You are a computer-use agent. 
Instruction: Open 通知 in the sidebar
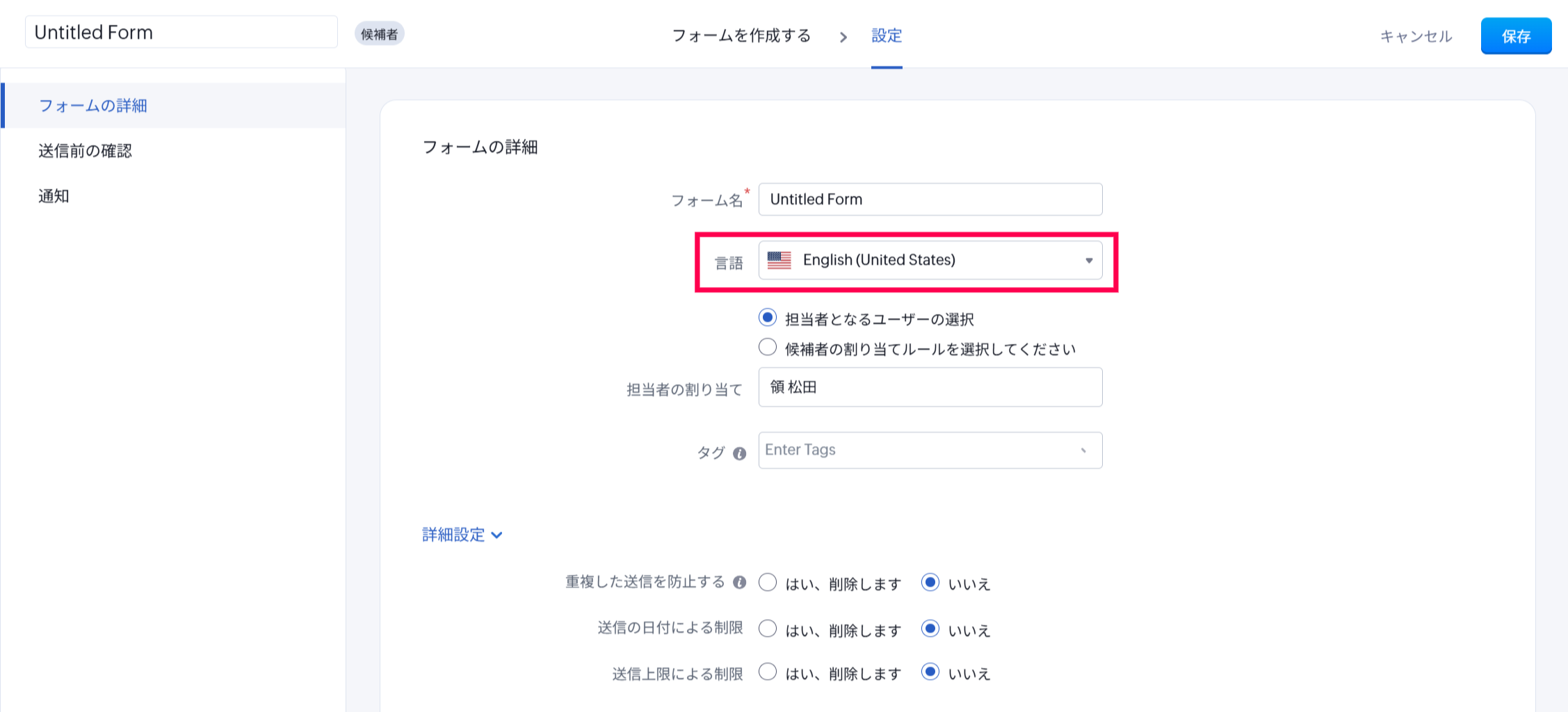[54, 196]
